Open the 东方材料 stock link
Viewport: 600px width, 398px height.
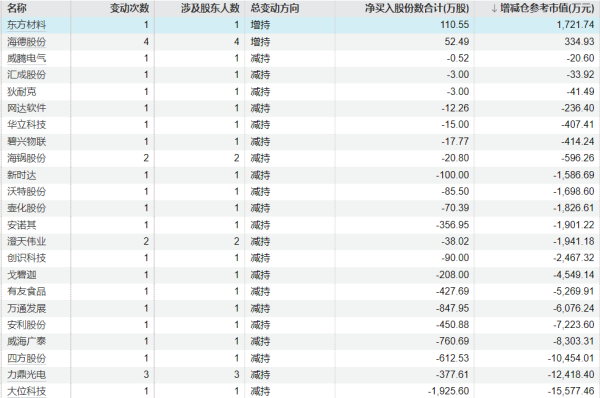[26, 25]
